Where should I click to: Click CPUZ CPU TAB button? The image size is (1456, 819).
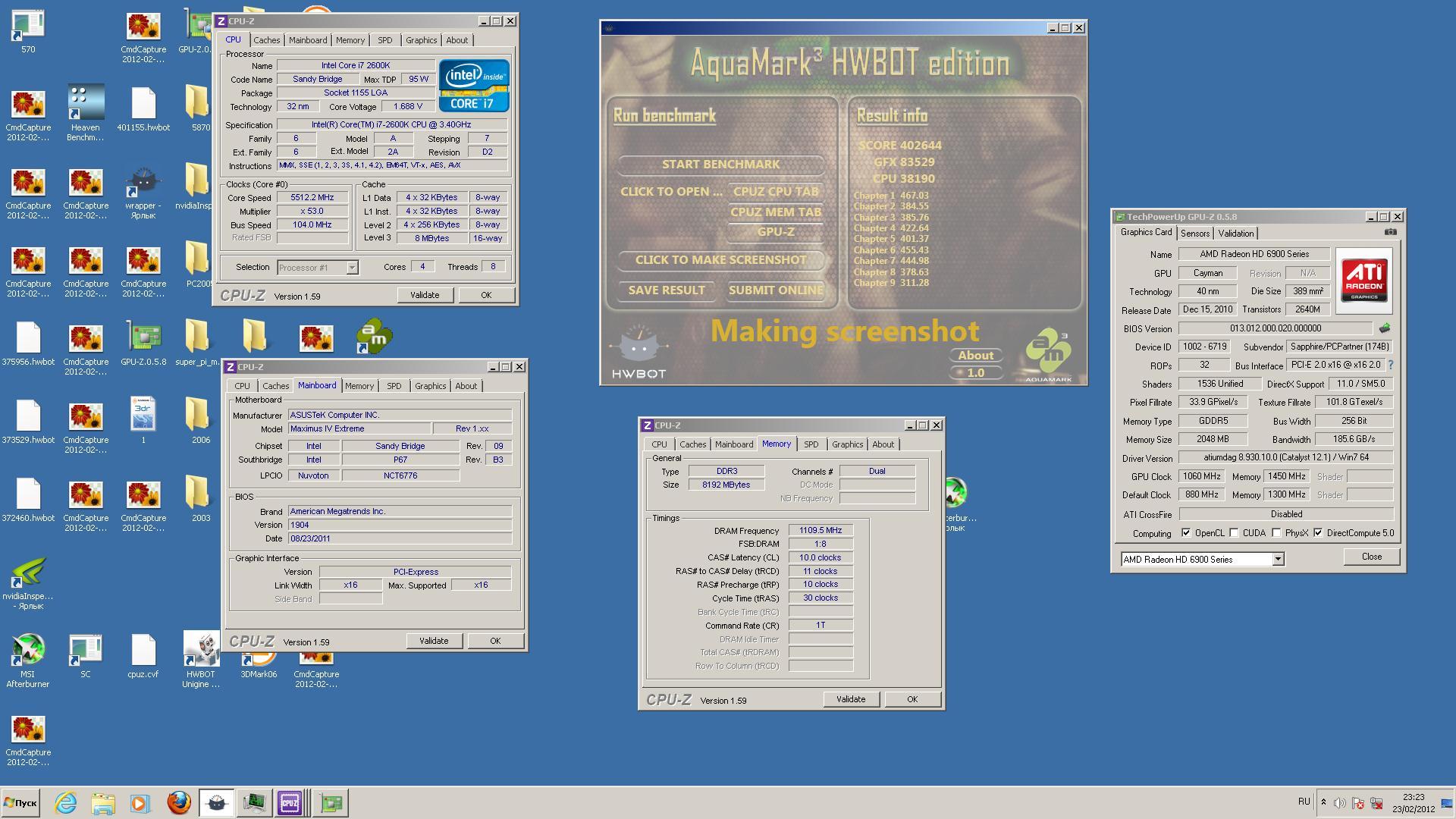tap(776, 192)
